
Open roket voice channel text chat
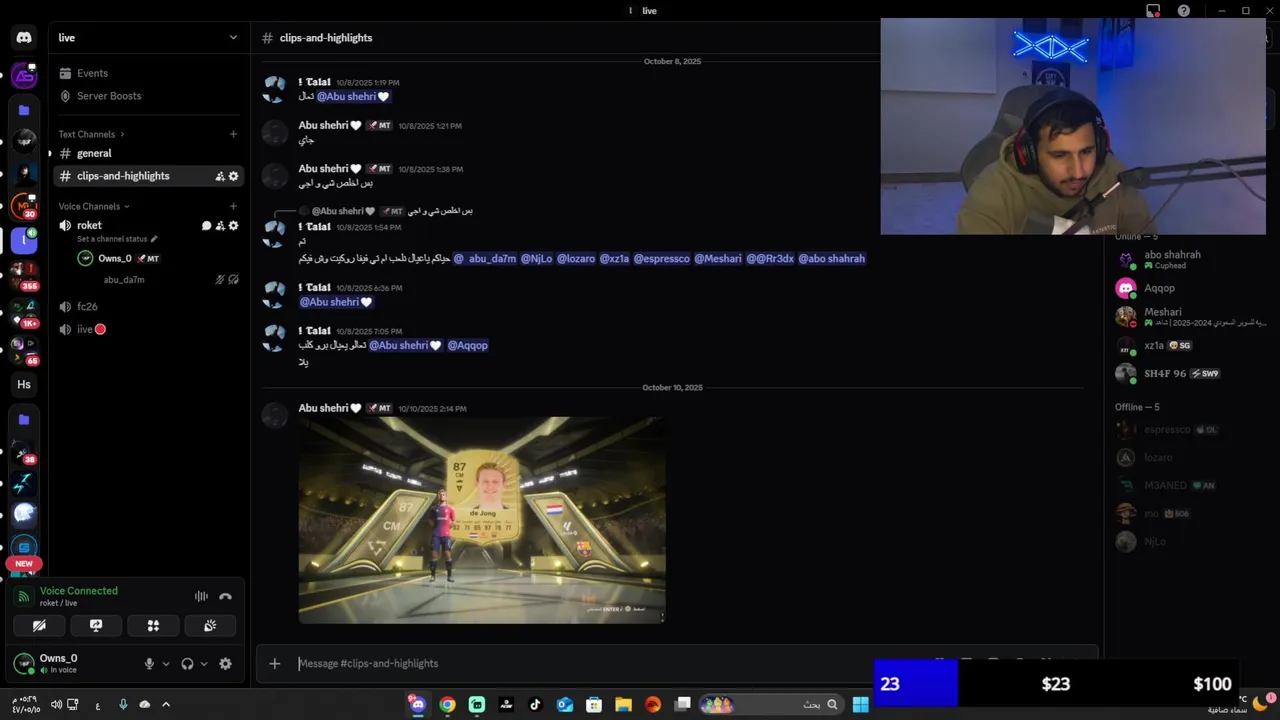(206, 226)
